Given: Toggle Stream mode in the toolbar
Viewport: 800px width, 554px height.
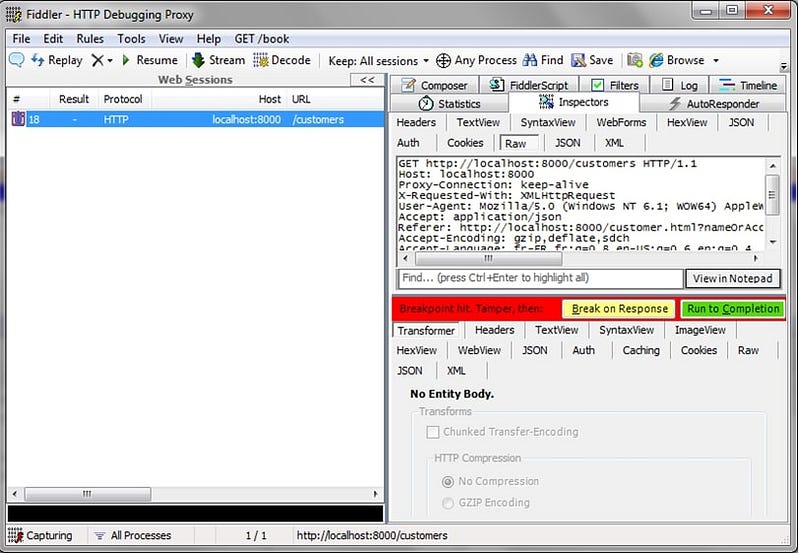Looking at the screenshot, I should [x=218, y=60].
